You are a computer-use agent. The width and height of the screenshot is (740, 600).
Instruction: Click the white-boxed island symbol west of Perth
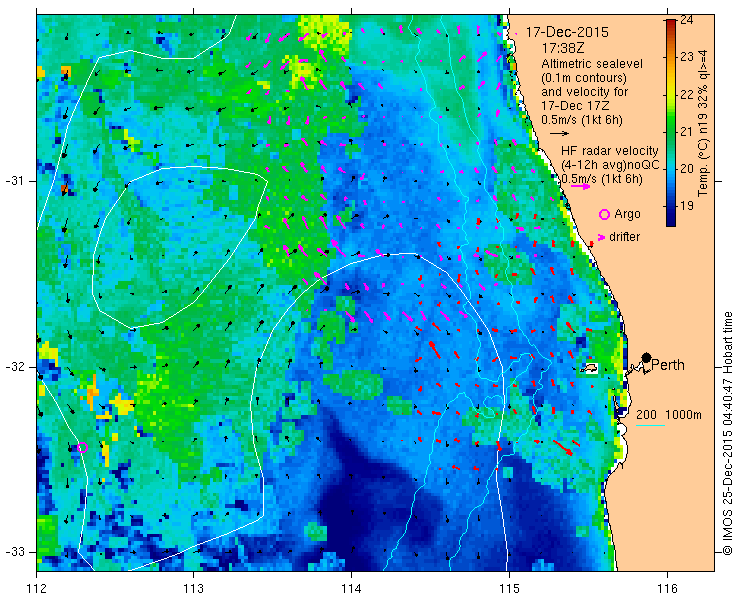coord(589,369)
